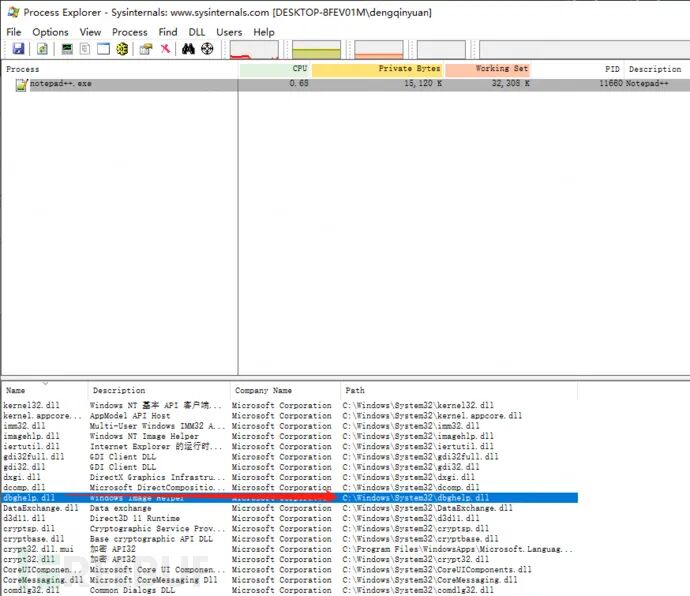This screenshot has height=596, width=690.
Task: Select the cryptbase.dll name entry
Action: pyautogui.click(x=33, y=539)
